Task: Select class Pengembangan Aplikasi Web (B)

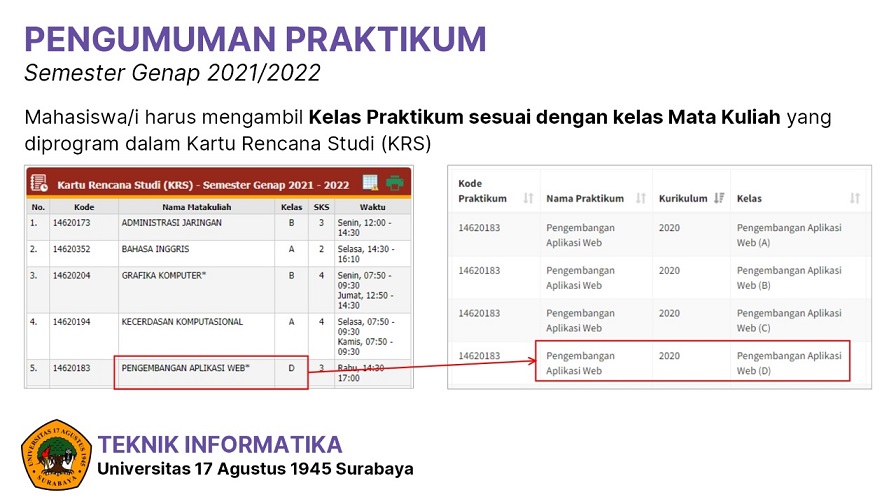Action: coord(789,278)
